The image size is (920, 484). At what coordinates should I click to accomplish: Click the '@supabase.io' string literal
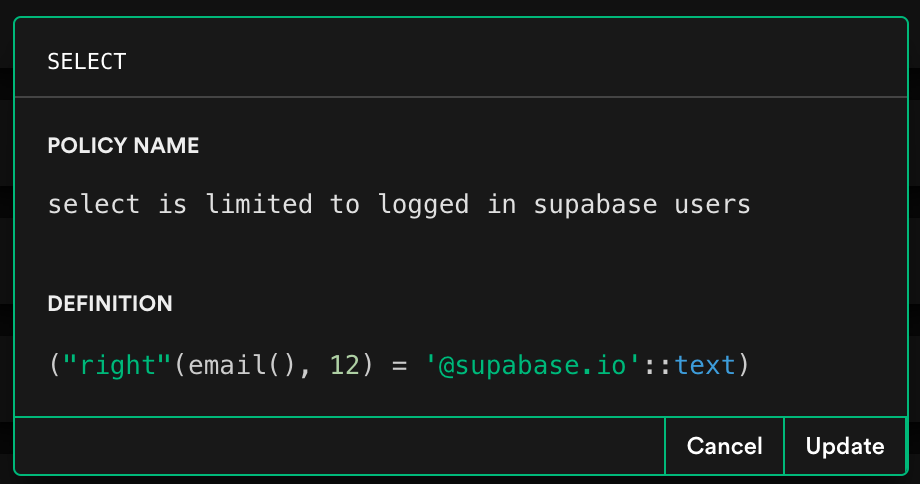(533, 365)
